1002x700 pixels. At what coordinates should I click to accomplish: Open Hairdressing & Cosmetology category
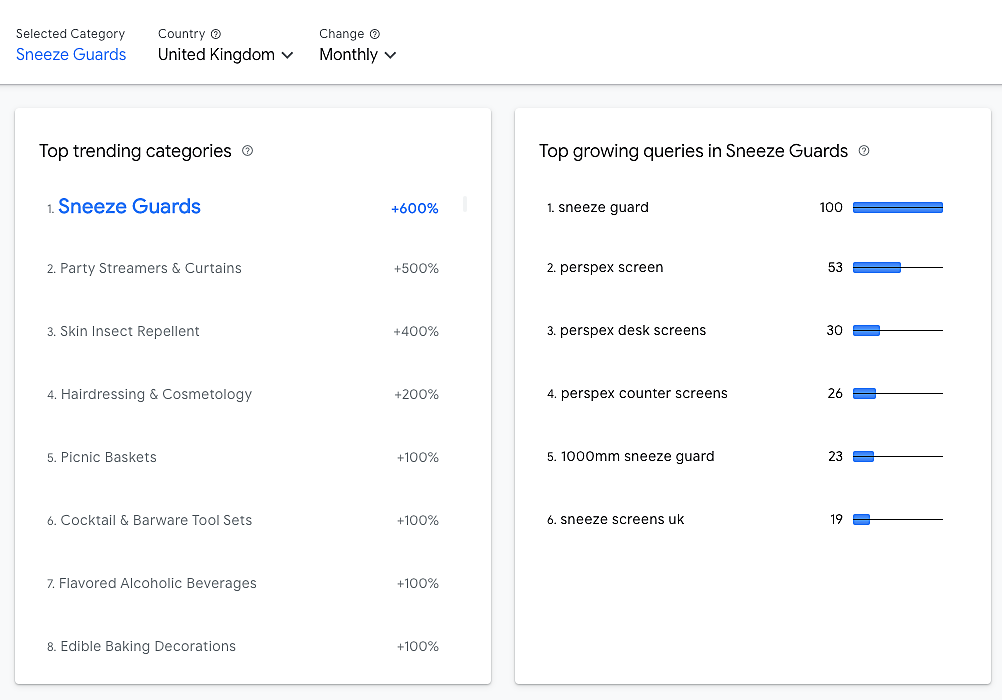[156, 394]
